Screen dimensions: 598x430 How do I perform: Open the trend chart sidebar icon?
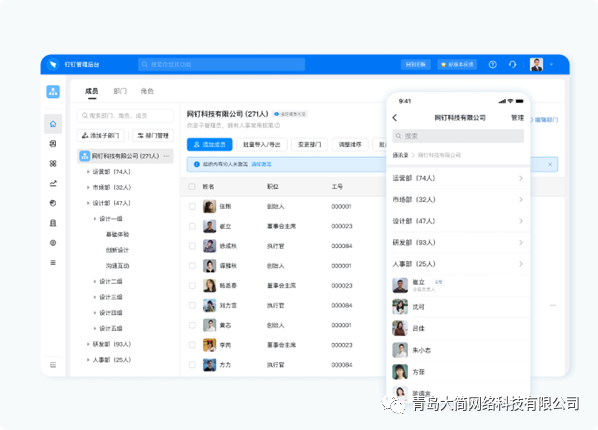pyautogui.click(x=53, y=184)
